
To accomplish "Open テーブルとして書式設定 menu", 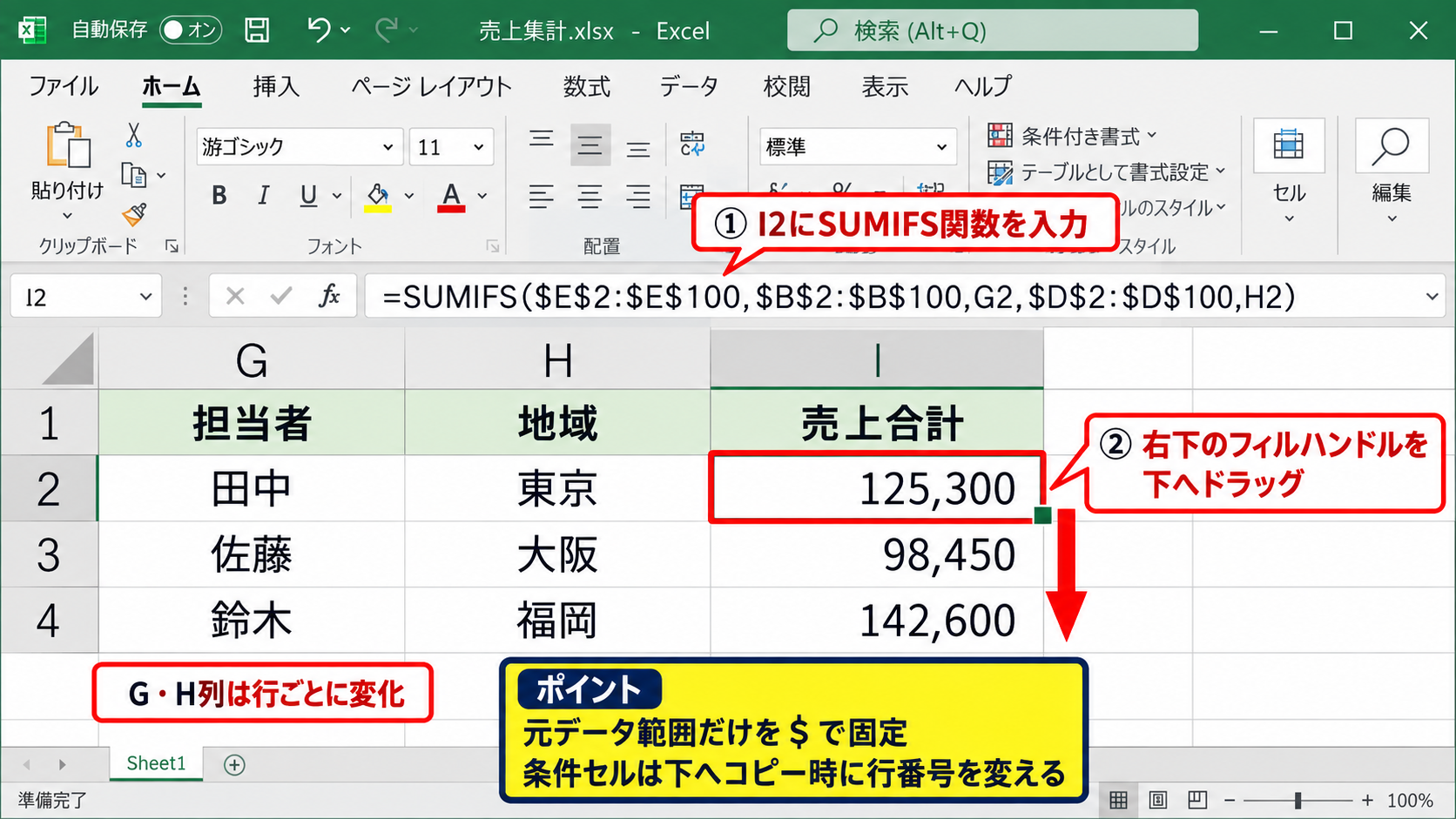I will click(1107, 172).
